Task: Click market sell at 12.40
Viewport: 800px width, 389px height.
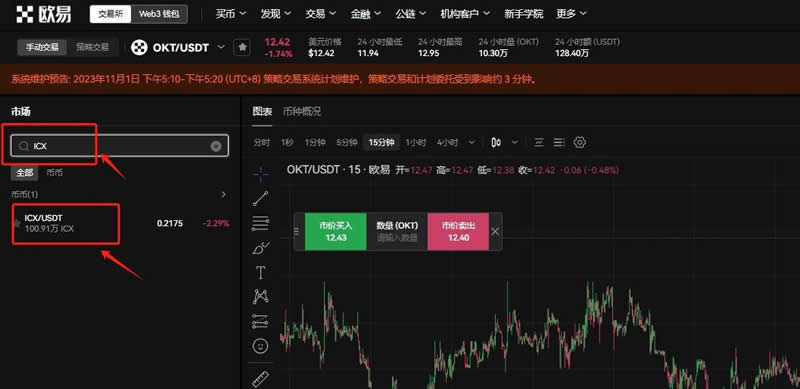Action: point(458,231)
